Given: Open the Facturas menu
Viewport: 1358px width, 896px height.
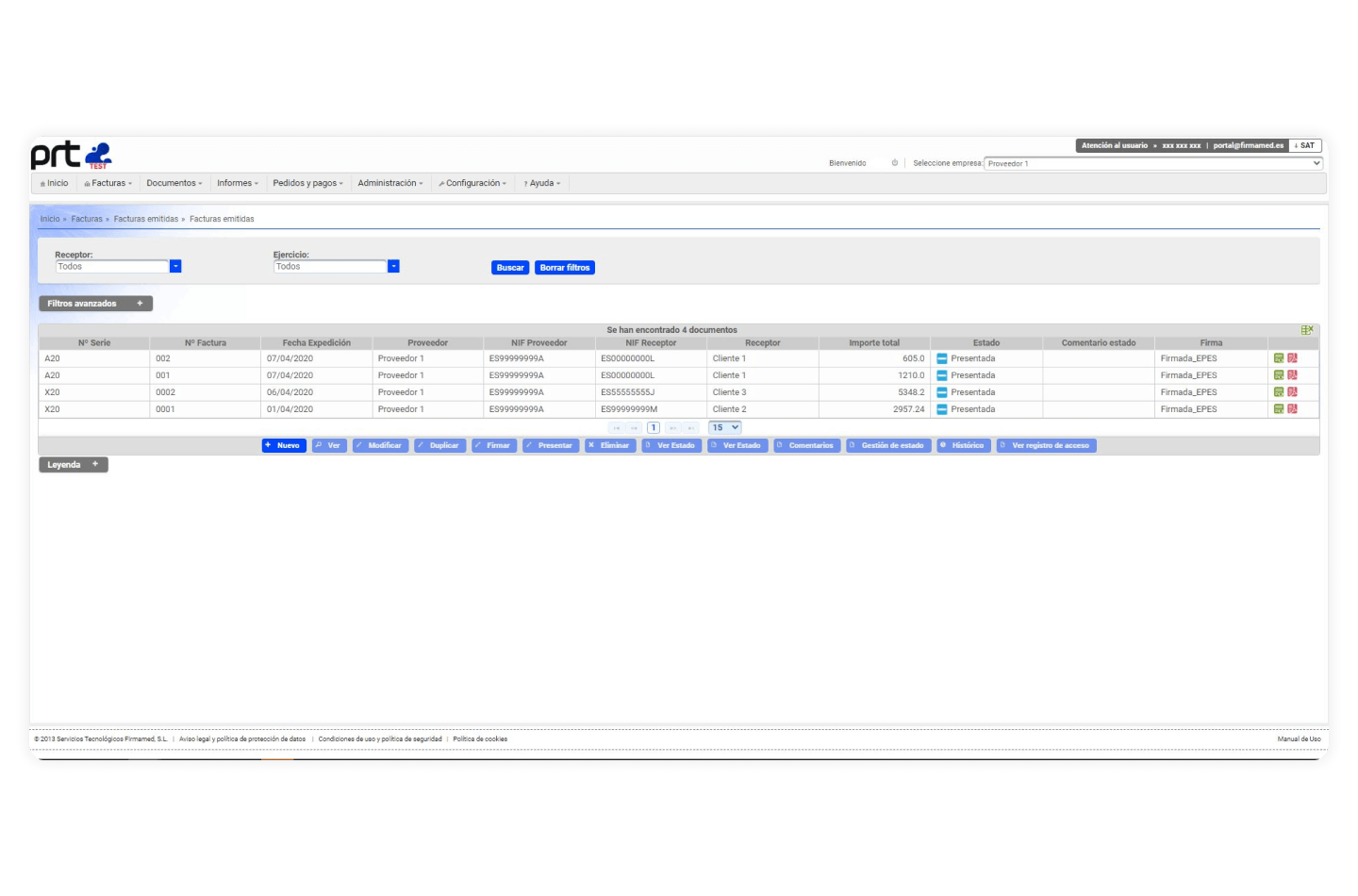Looking at the screenshot, I should pyautogui.click(x=108, y=183).
